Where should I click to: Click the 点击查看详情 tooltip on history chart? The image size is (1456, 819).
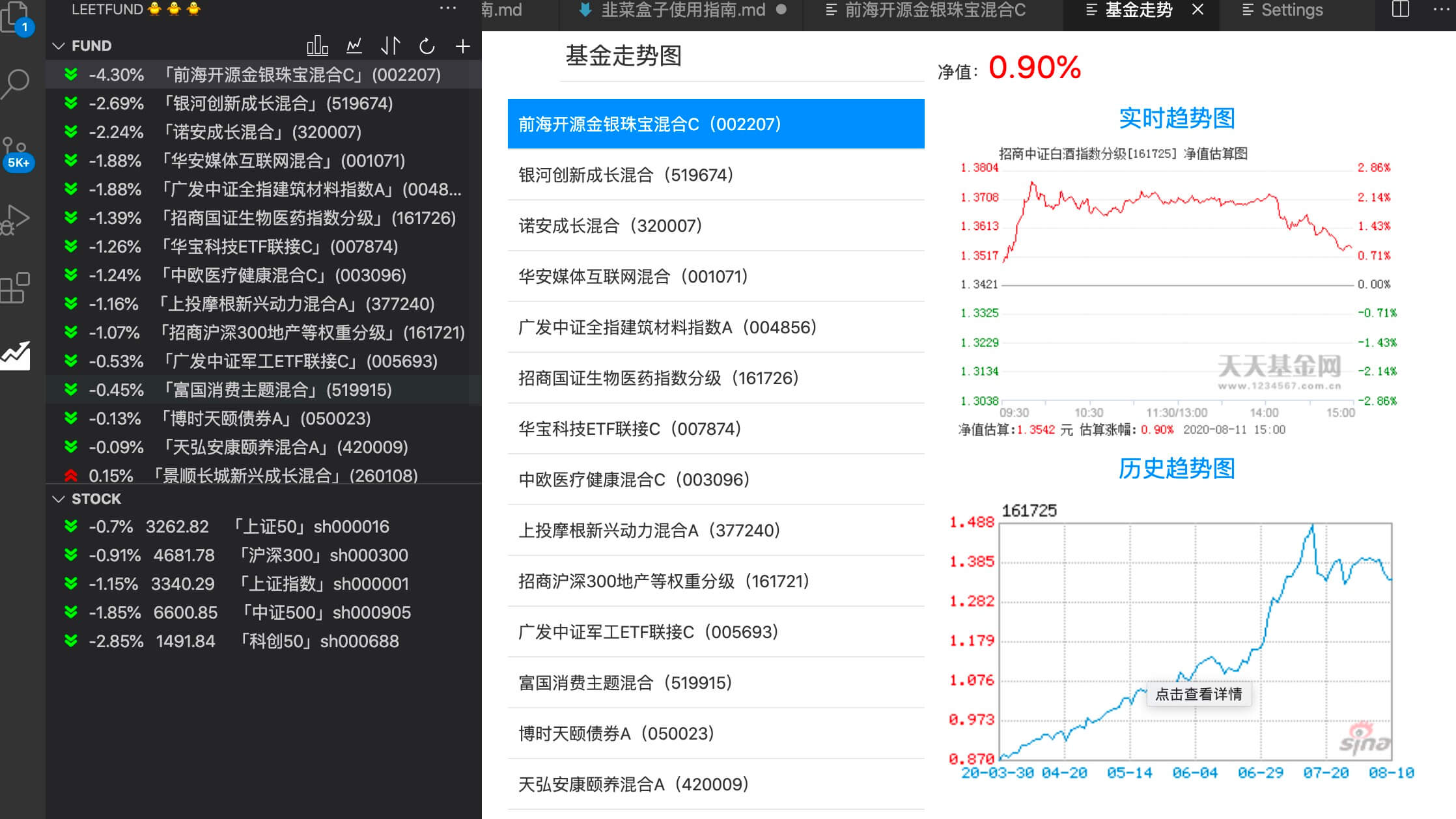click(1198, 694)
